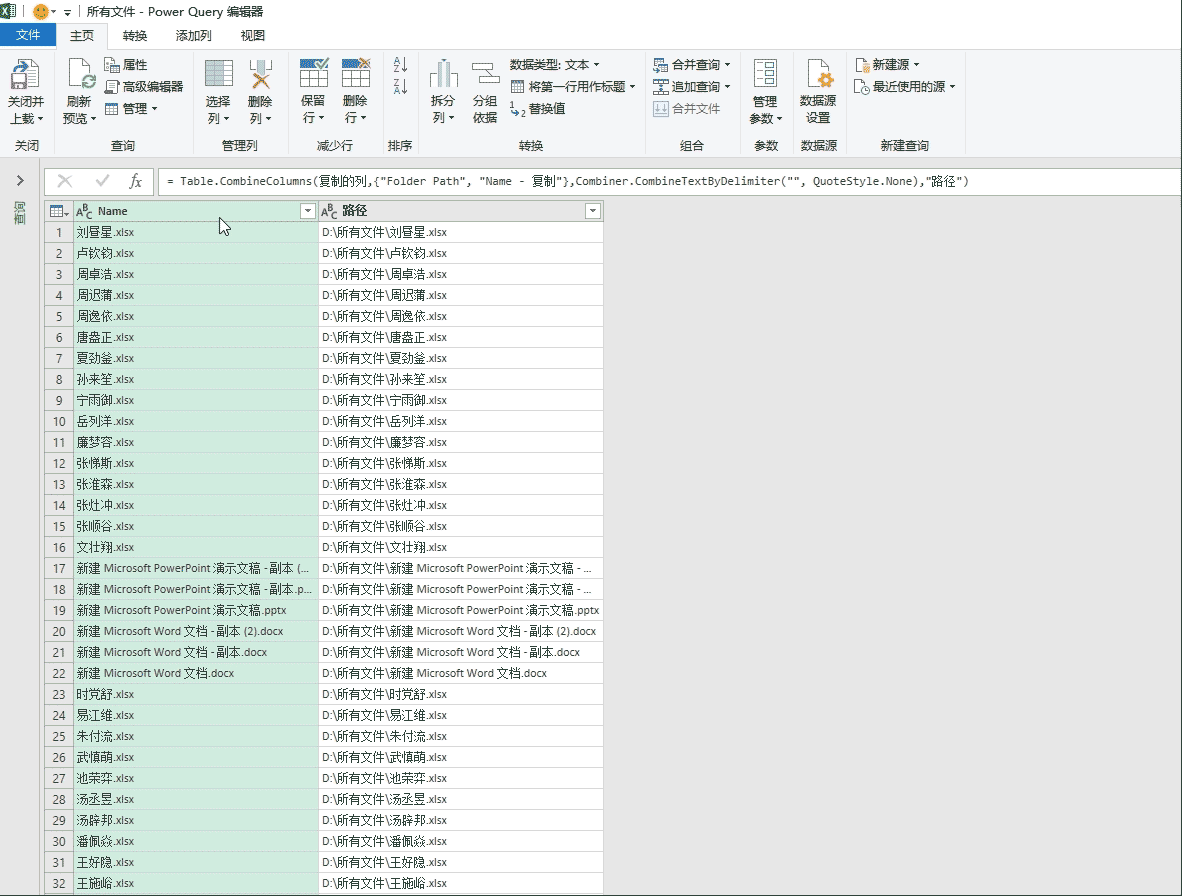Open query Properties (属性)
1182x896 pixels.
[x=126, y=65]
